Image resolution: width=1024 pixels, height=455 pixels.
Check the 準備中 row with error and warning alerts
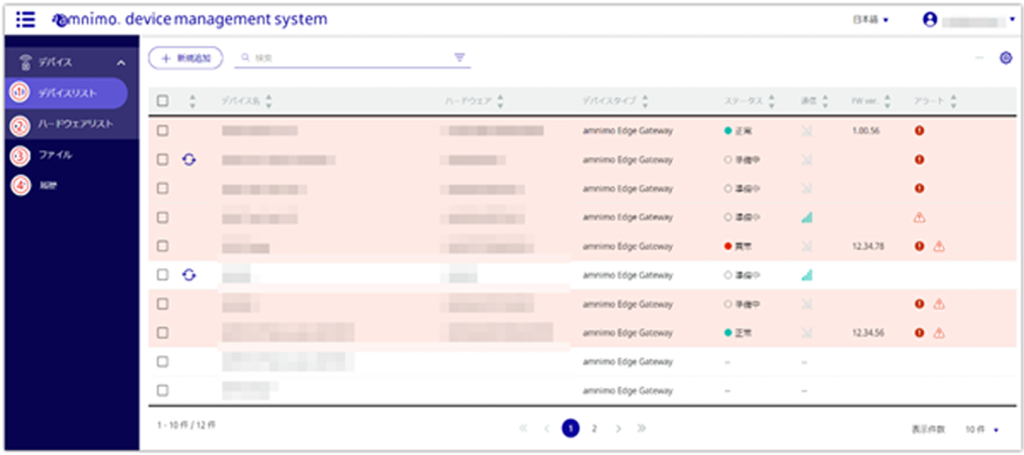[x=163, y=304]
